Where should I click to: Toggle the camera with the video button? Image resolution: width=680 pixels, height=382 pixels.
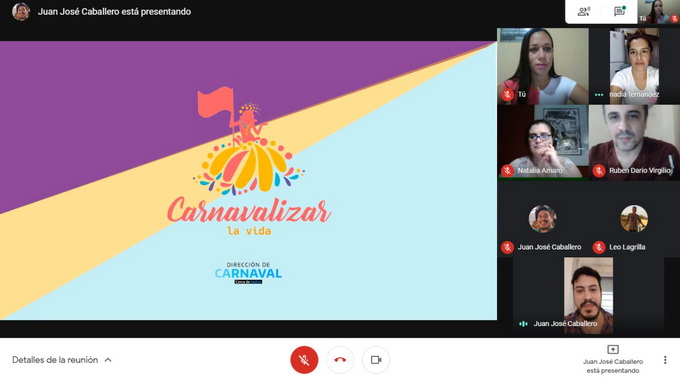coord(376,359)
